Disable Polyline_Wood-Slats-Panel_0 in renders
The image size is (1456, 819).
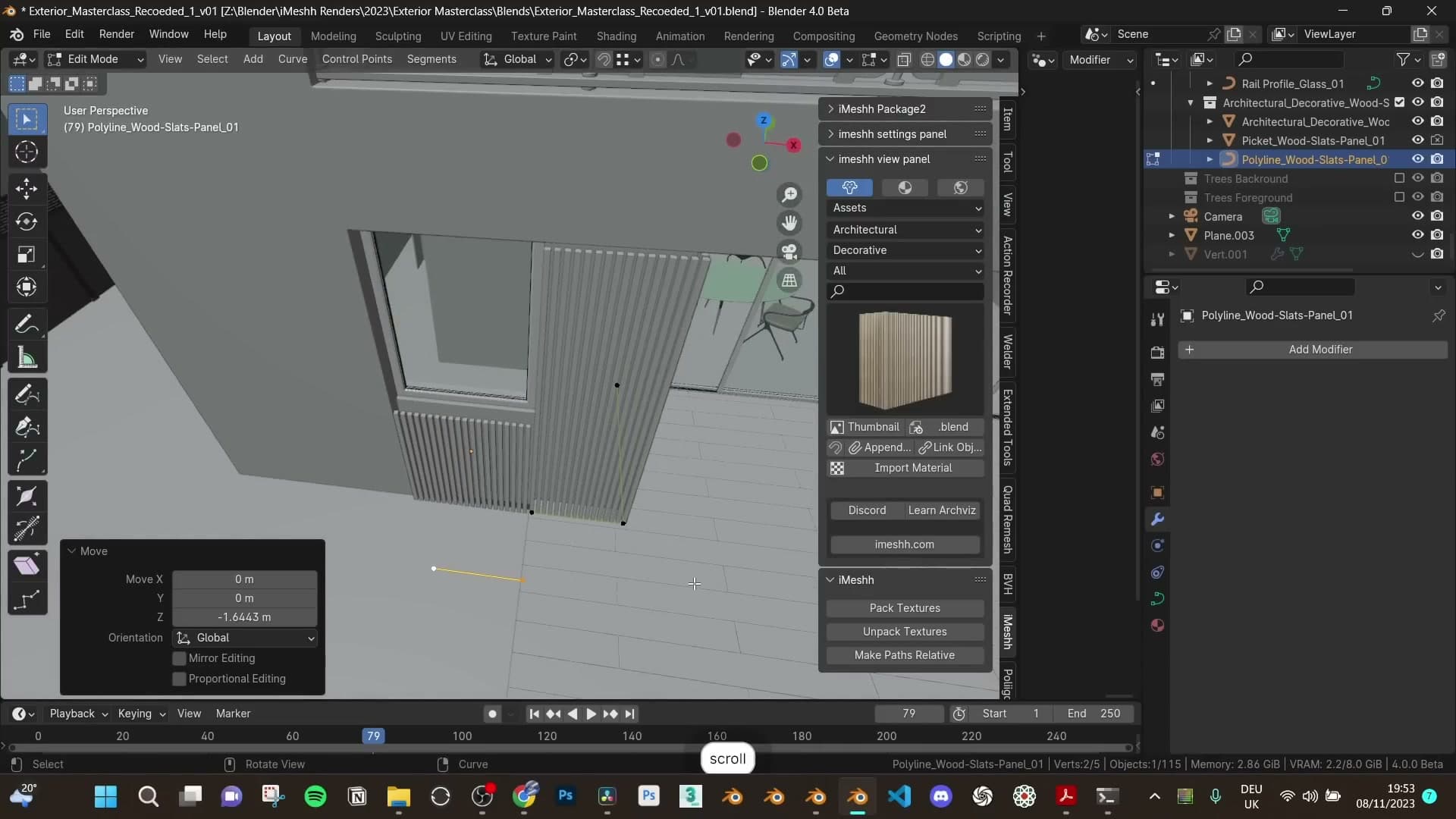pos(1437,159)
